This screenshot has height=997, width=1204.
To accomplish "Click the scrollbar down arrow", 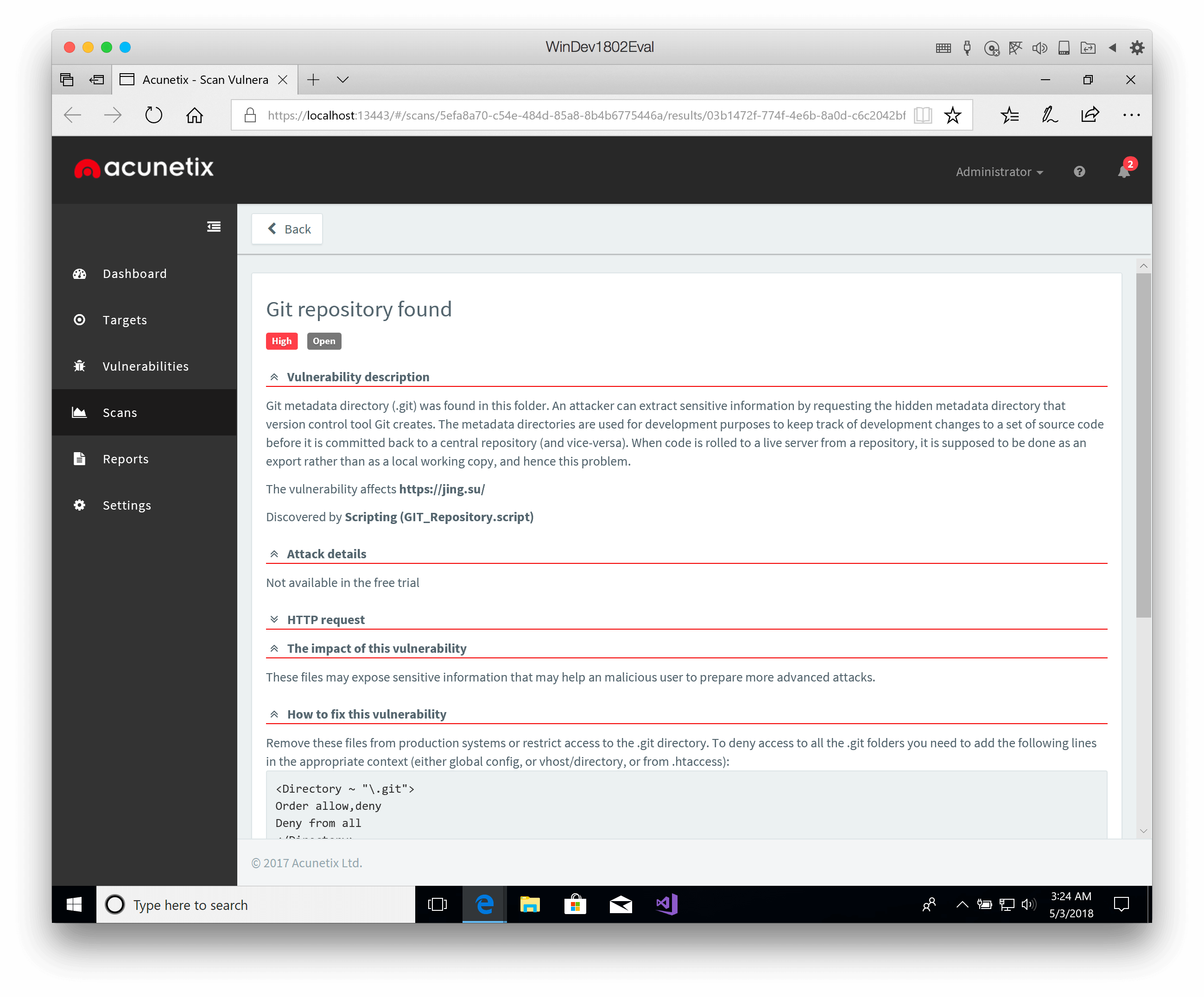I will pyautogui.click(x=1143, y=831).
